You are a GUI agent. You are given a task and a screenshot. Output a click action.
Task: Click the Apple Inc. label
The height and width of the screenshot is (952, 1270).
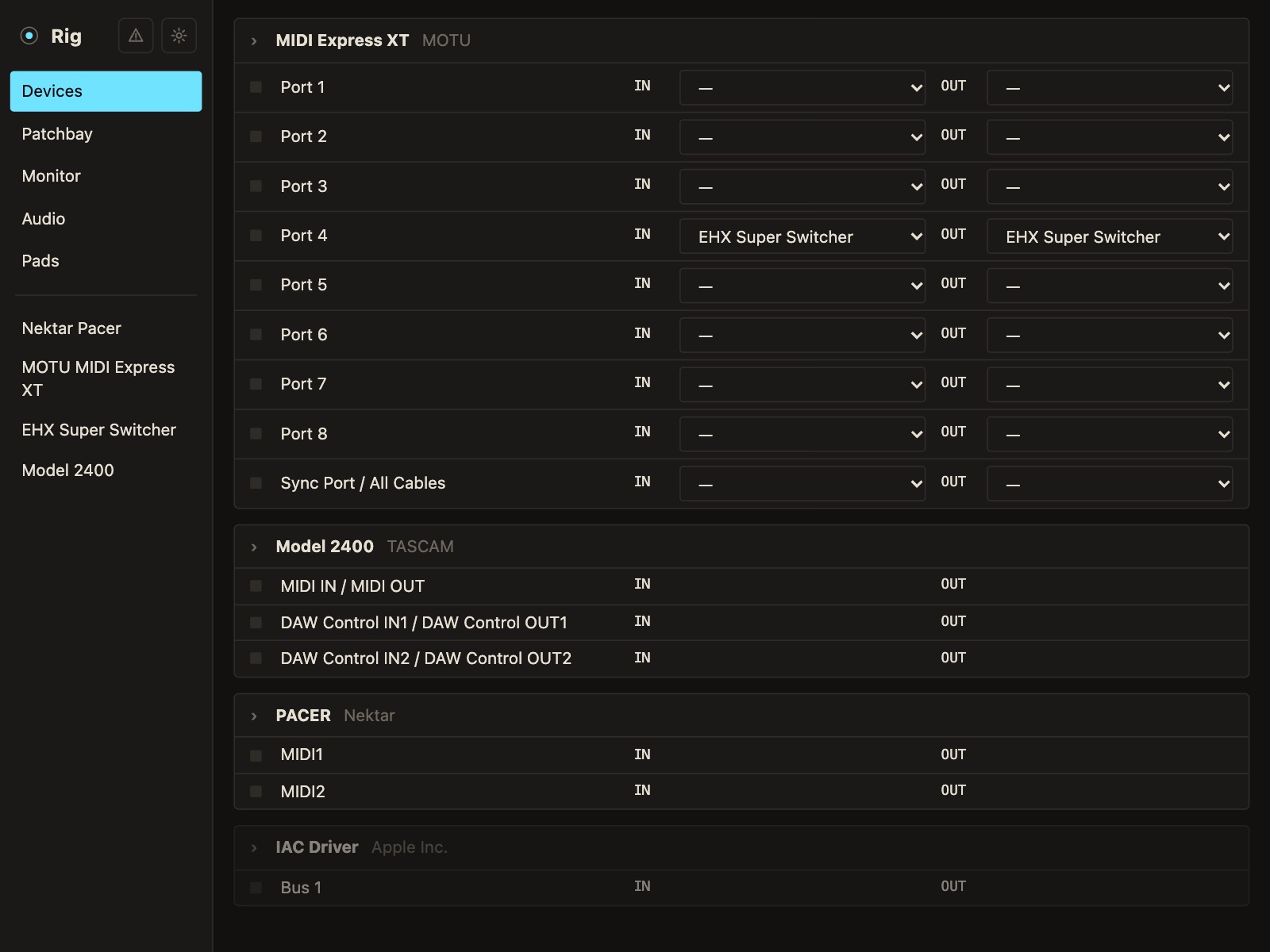point(410,847)
